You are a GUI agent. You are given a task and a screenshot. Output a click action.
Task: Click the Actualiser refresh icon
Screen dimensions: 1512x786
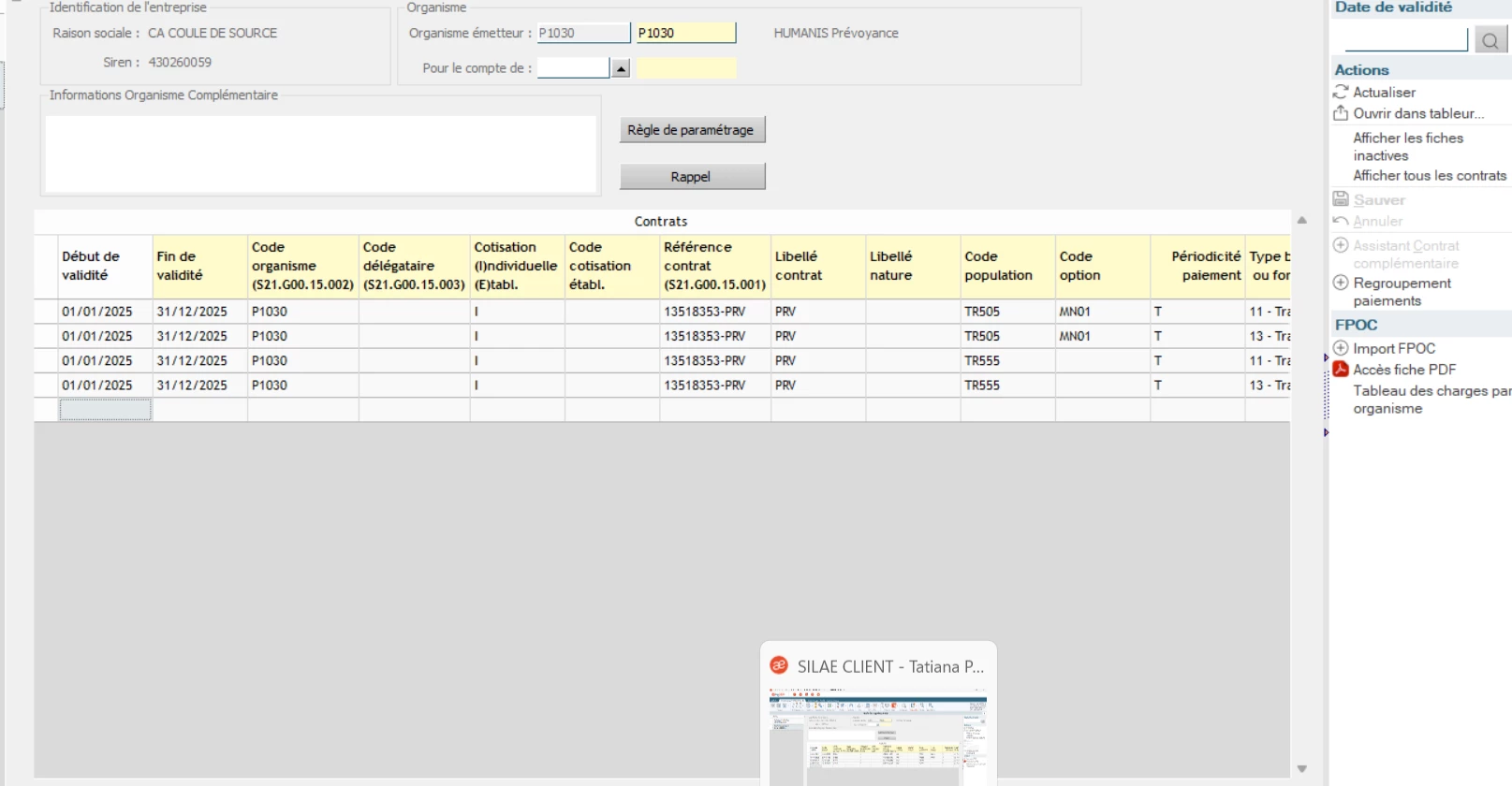(1341, 92)
